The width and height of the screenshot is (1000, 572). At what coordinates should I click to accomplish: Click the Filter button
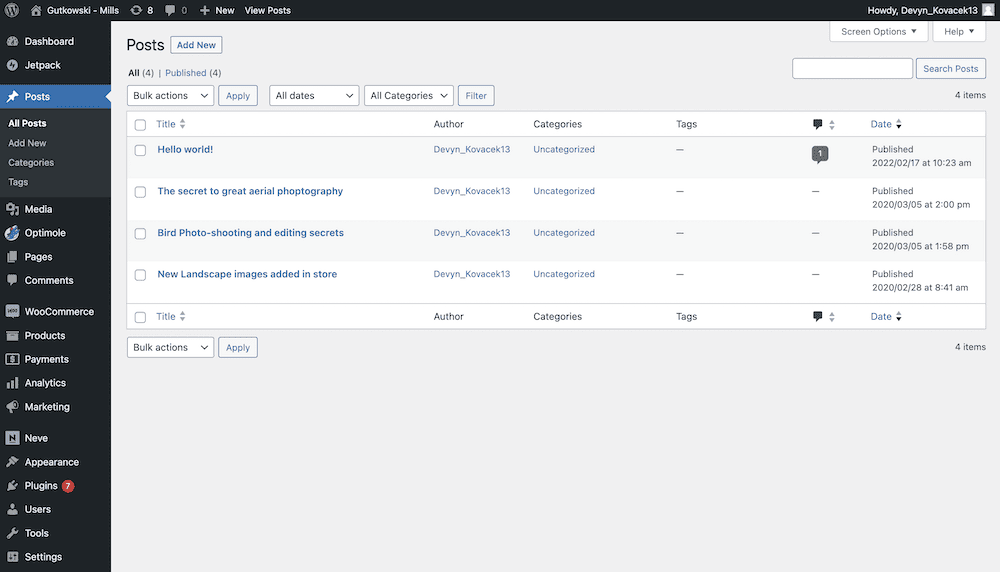tap(476, 96)
